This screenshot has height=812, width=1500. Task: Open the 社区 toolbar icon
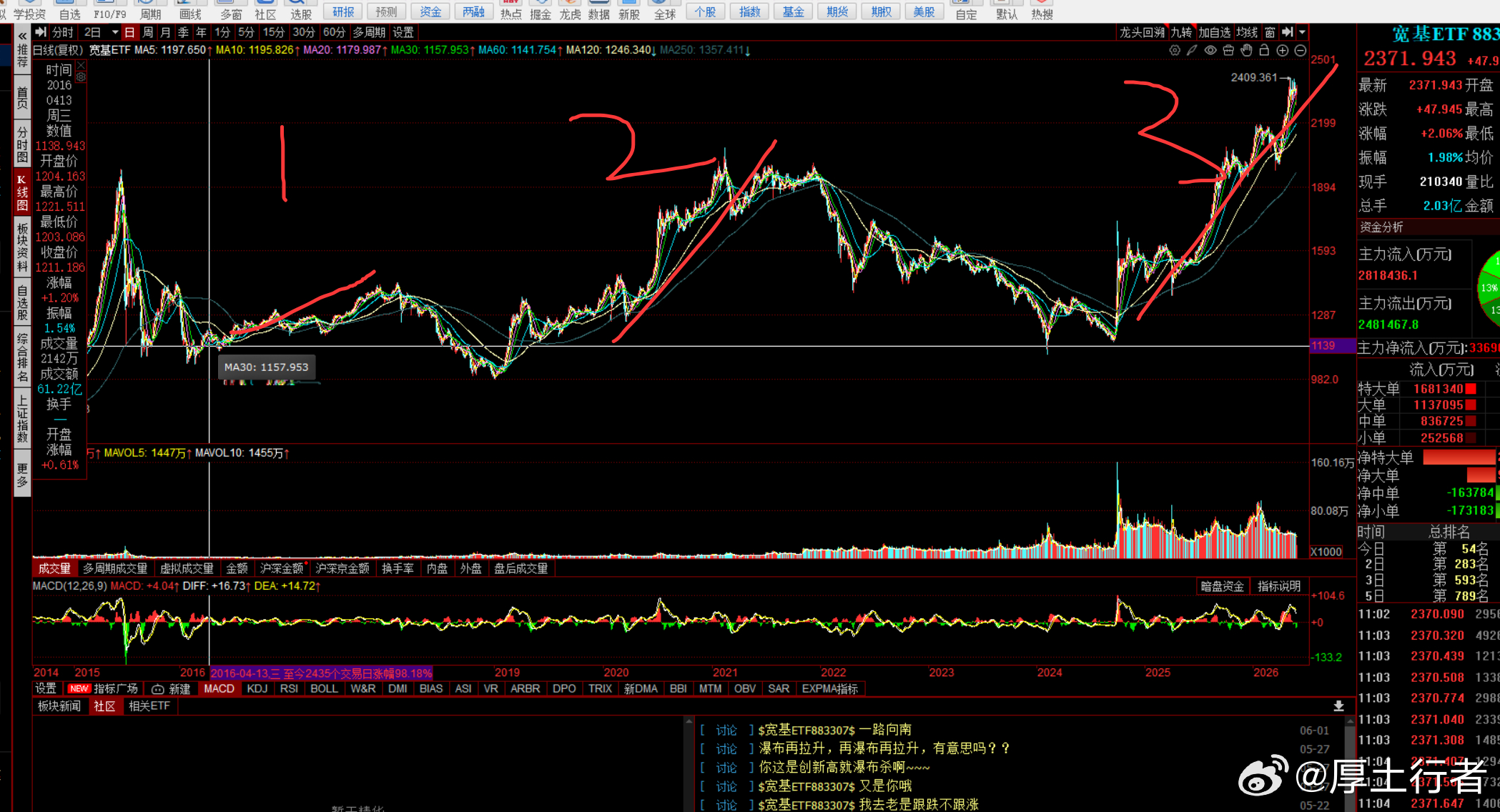tap(265, 10)
